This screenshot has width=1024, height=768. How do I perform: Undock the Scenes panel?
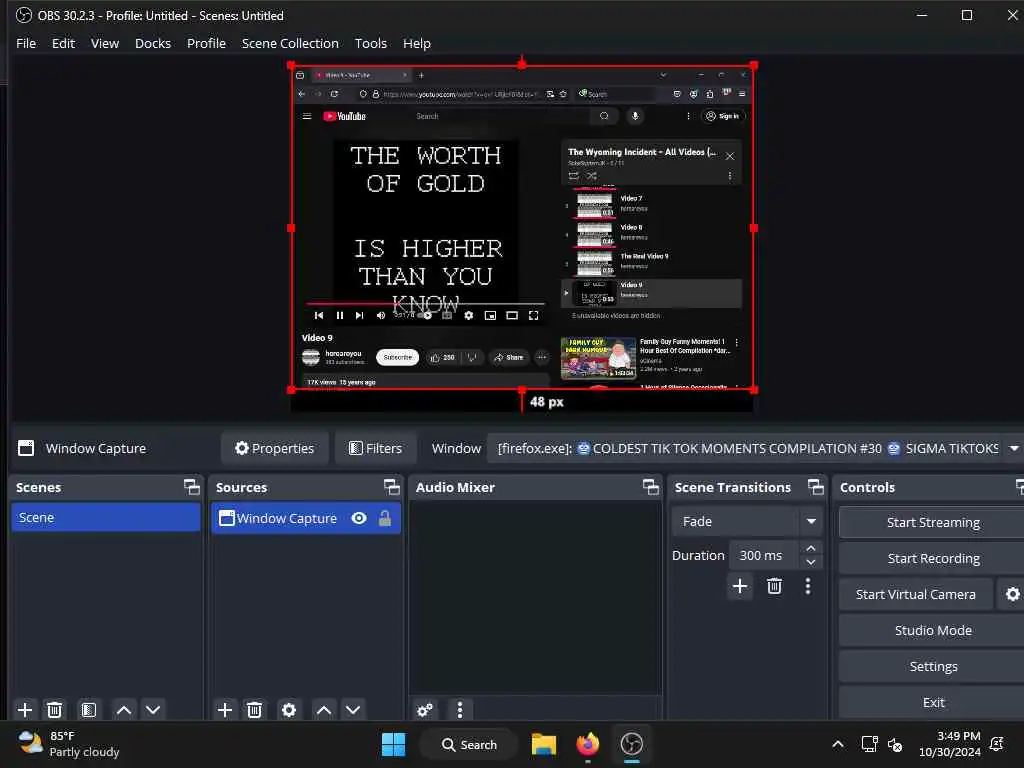[x=191, y=487]
